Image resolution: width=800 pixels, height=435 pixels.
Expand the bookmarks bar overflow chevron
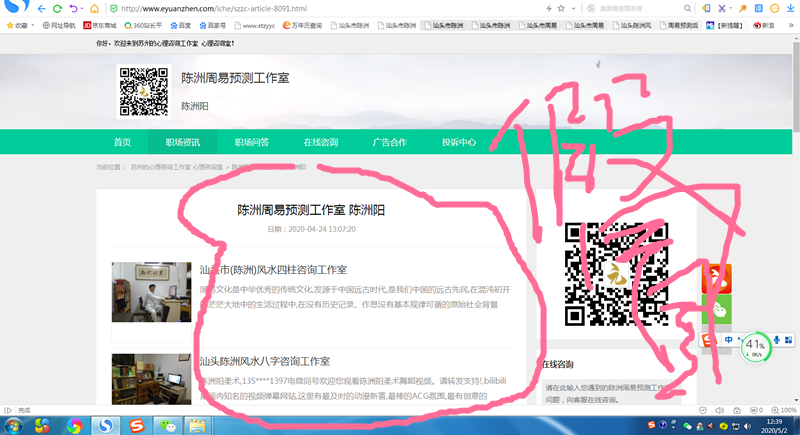(x=791, y=25)
